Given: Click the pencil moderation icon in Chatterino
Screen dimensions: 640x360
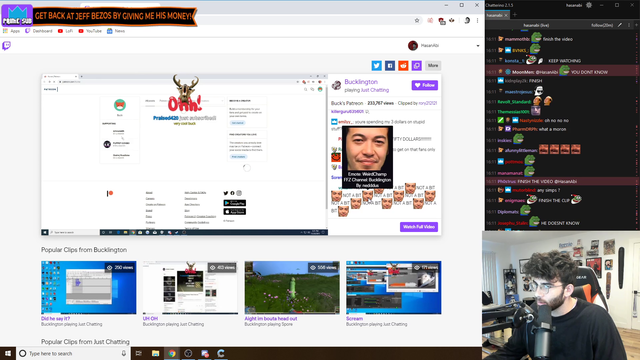Looking at the screenshot, I should 620,25.
